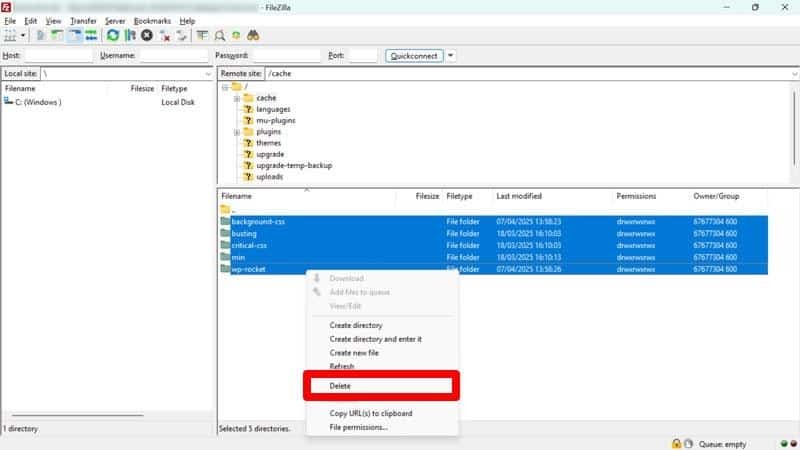Open the Local site path dropdown
The height and width of the screenshot is (450, 800).
pyautogui.click(x=208, y=74)
